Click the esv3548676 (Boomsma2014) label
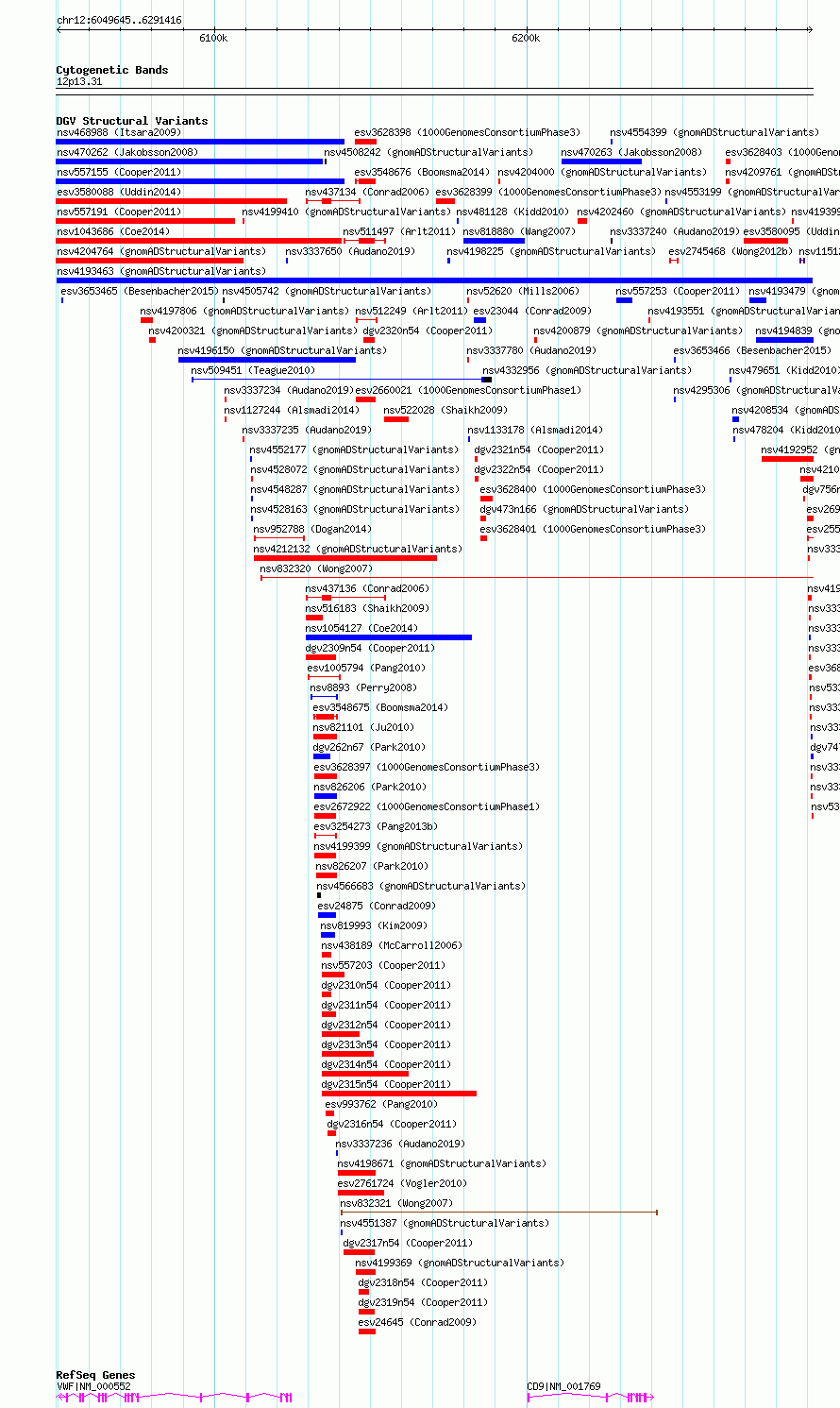The width and height of the screenshot is (840, 1408). pyautogui.click(x=423, y=172)
